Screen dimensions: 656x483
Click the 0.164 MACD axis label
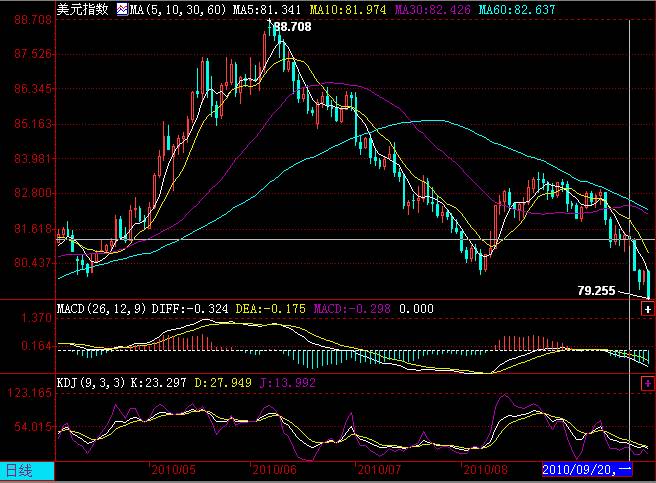pos(36,346)
